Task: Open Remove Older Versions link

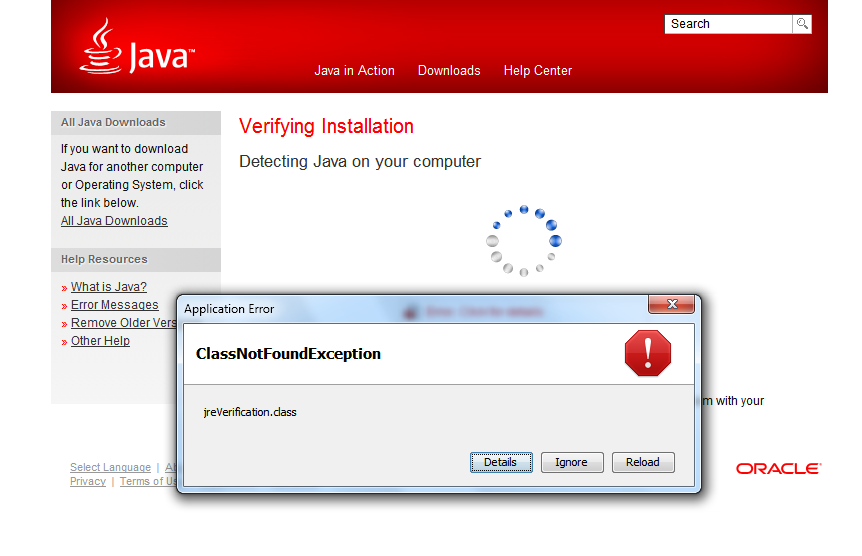Action: [x=124, y=323]
